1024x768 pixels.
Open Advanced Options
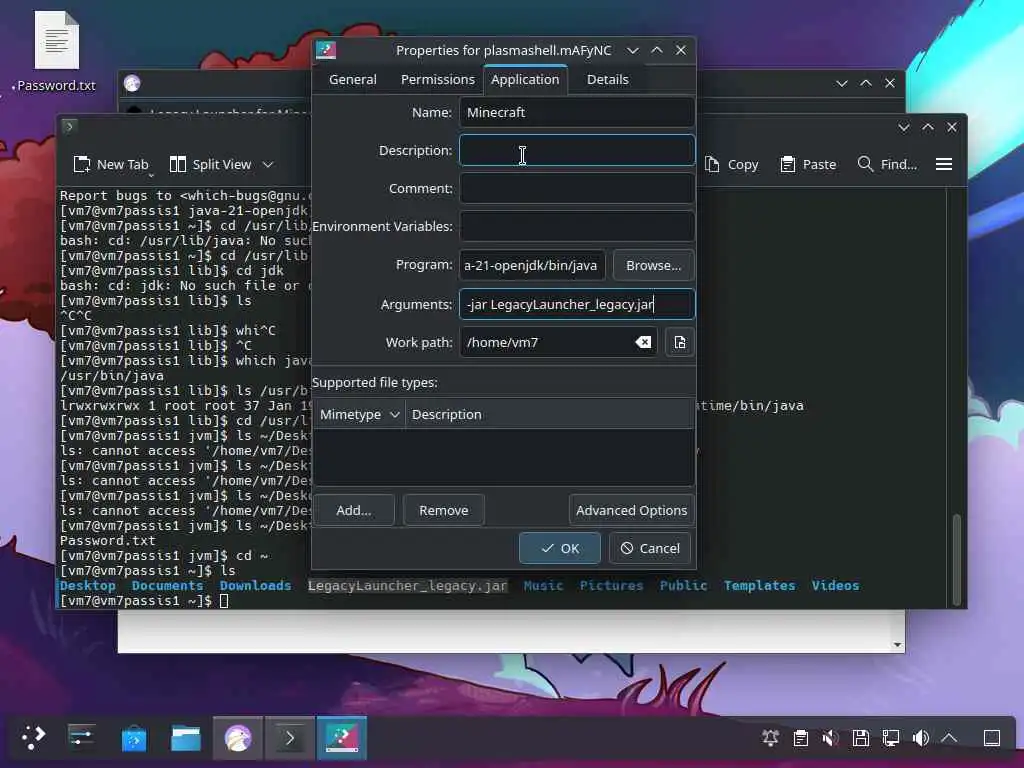click(x=632, y=510)
